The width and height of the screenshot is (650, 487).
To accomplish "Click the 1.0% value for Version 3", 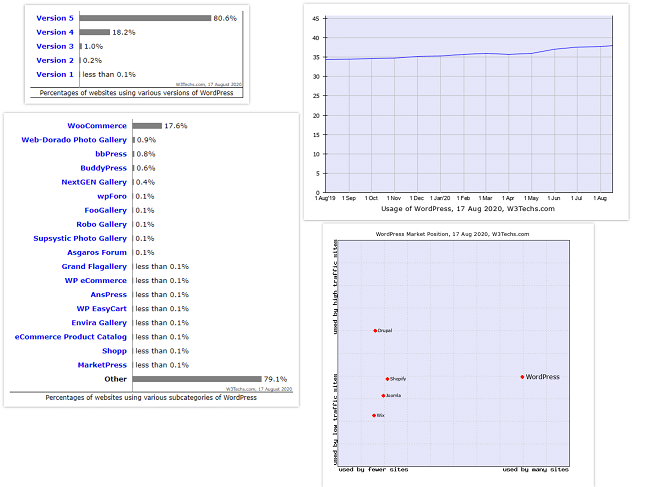I will pos(93,46).
